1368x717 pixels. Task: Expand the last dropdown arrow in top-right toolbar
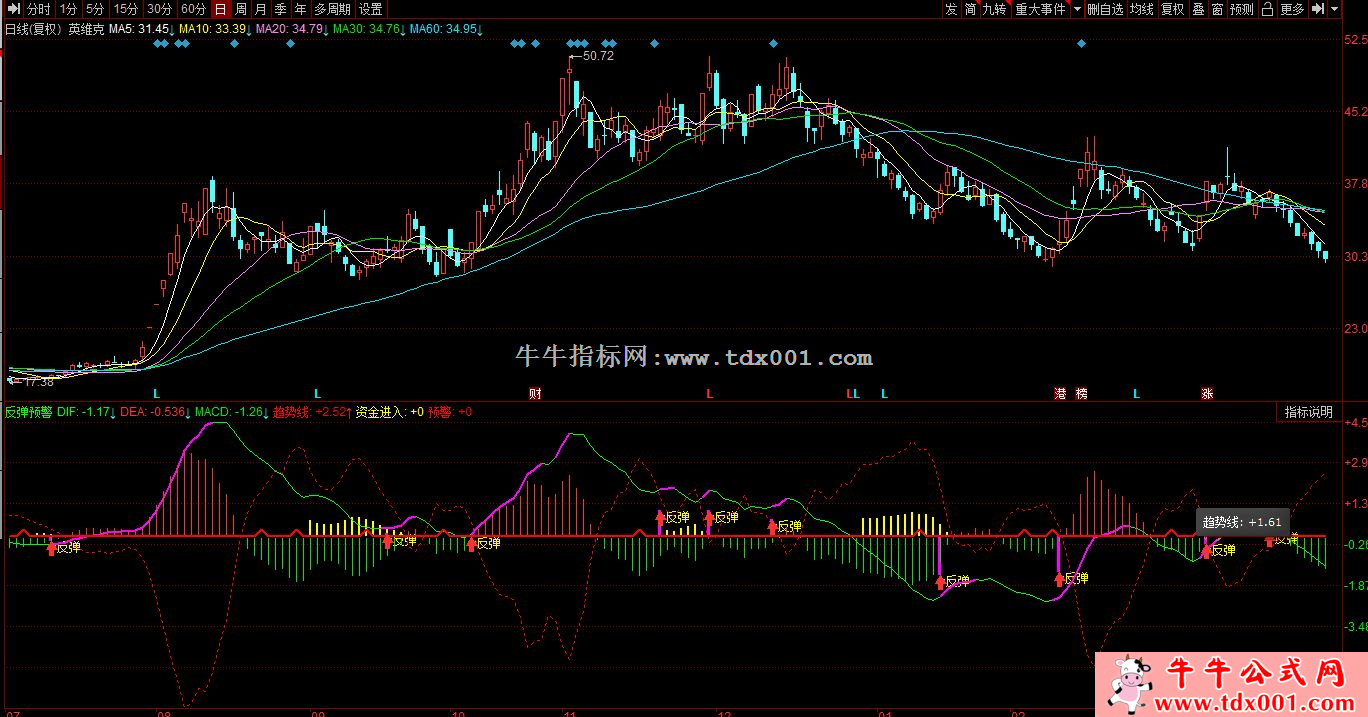(1336, 9)
